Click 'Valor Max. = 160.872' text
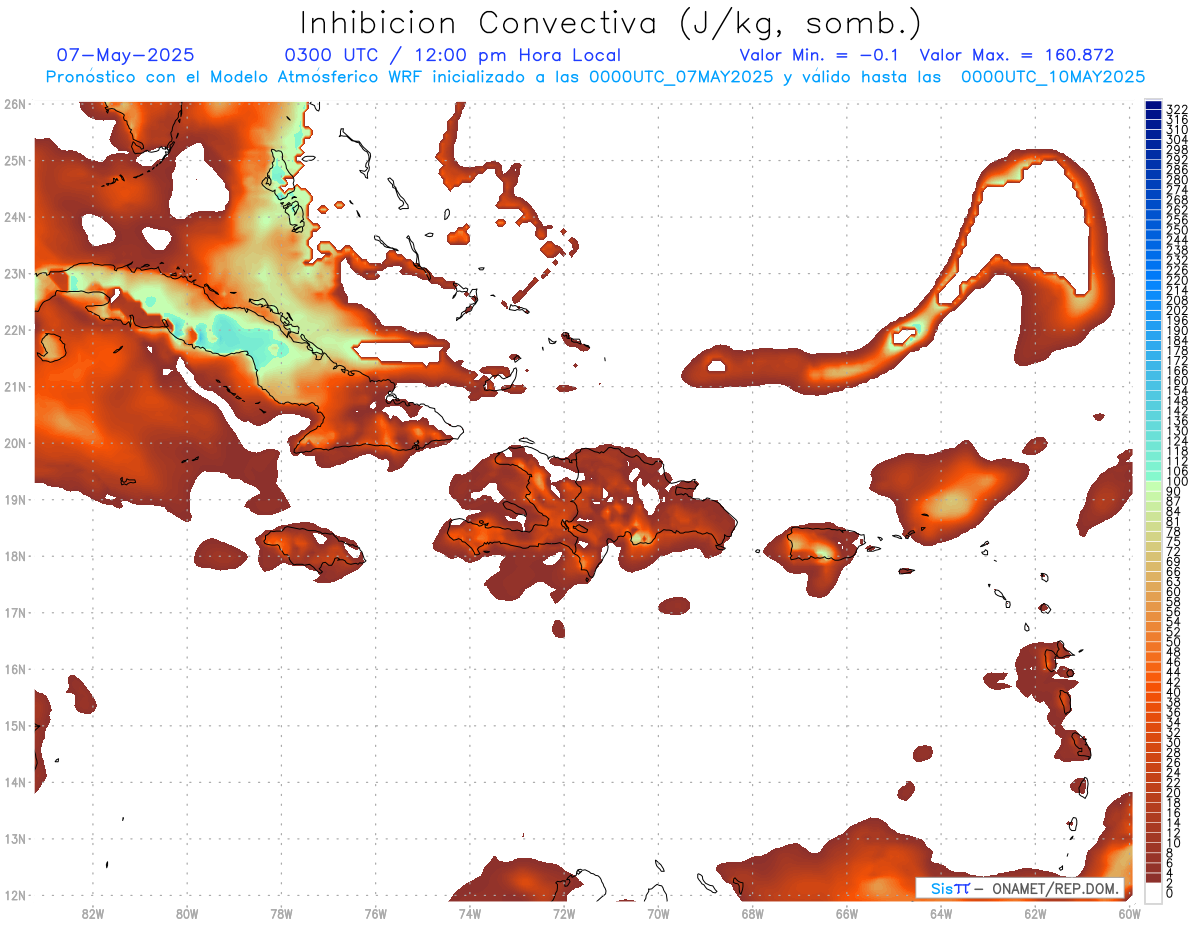 (x=1017, y=55)
